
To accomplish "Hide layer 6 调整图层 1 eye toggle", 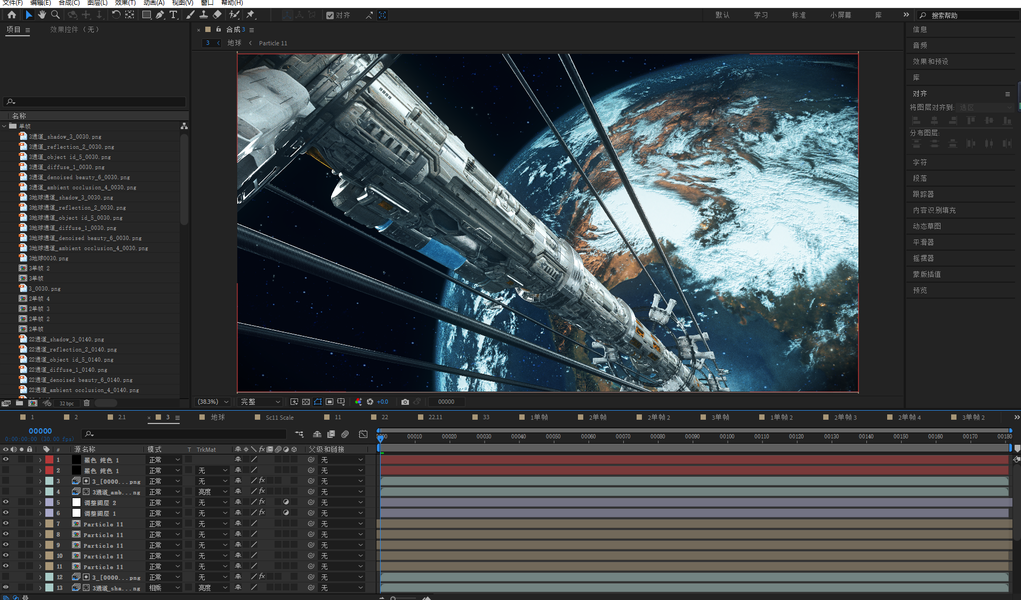I will pyautogui.click(x=6, y=513).
